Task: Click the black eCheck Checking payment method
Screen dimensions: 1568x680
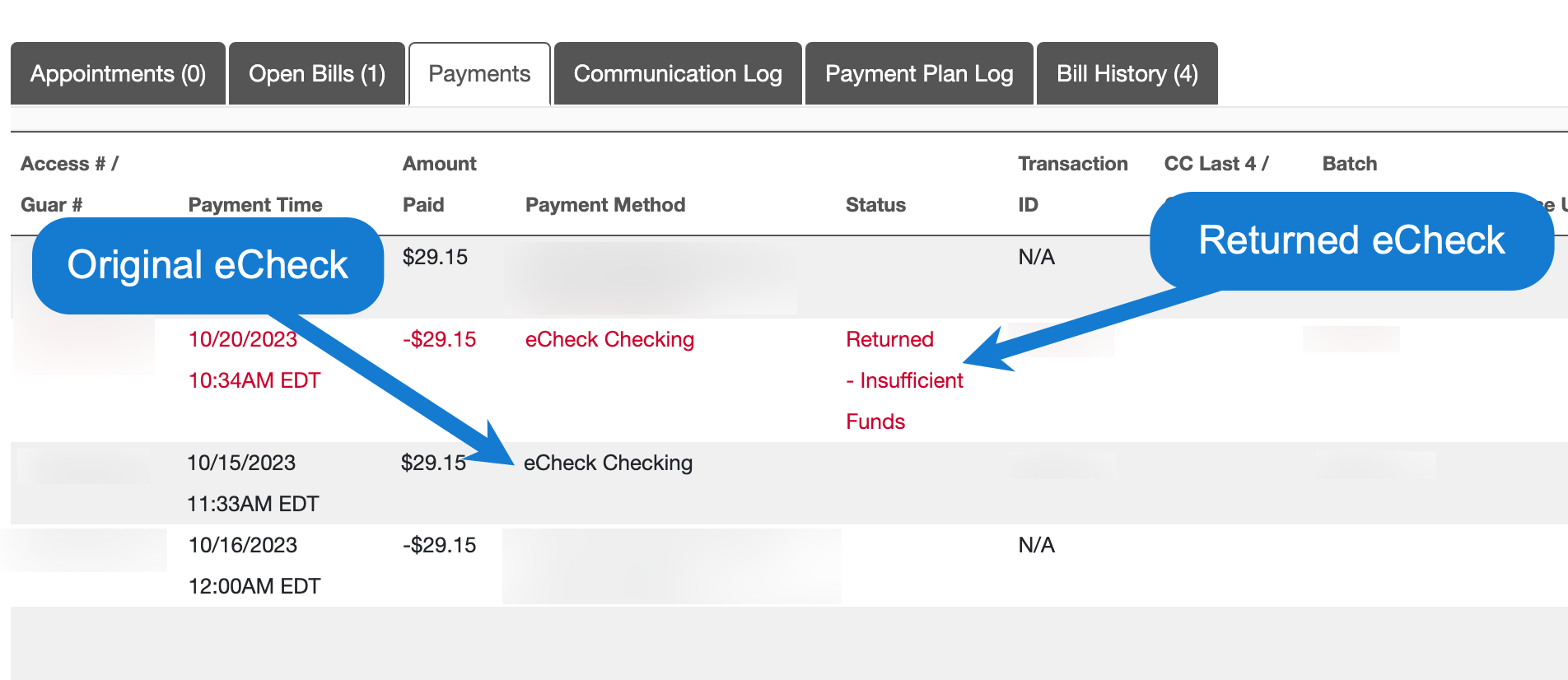Action: click(608, 463)
